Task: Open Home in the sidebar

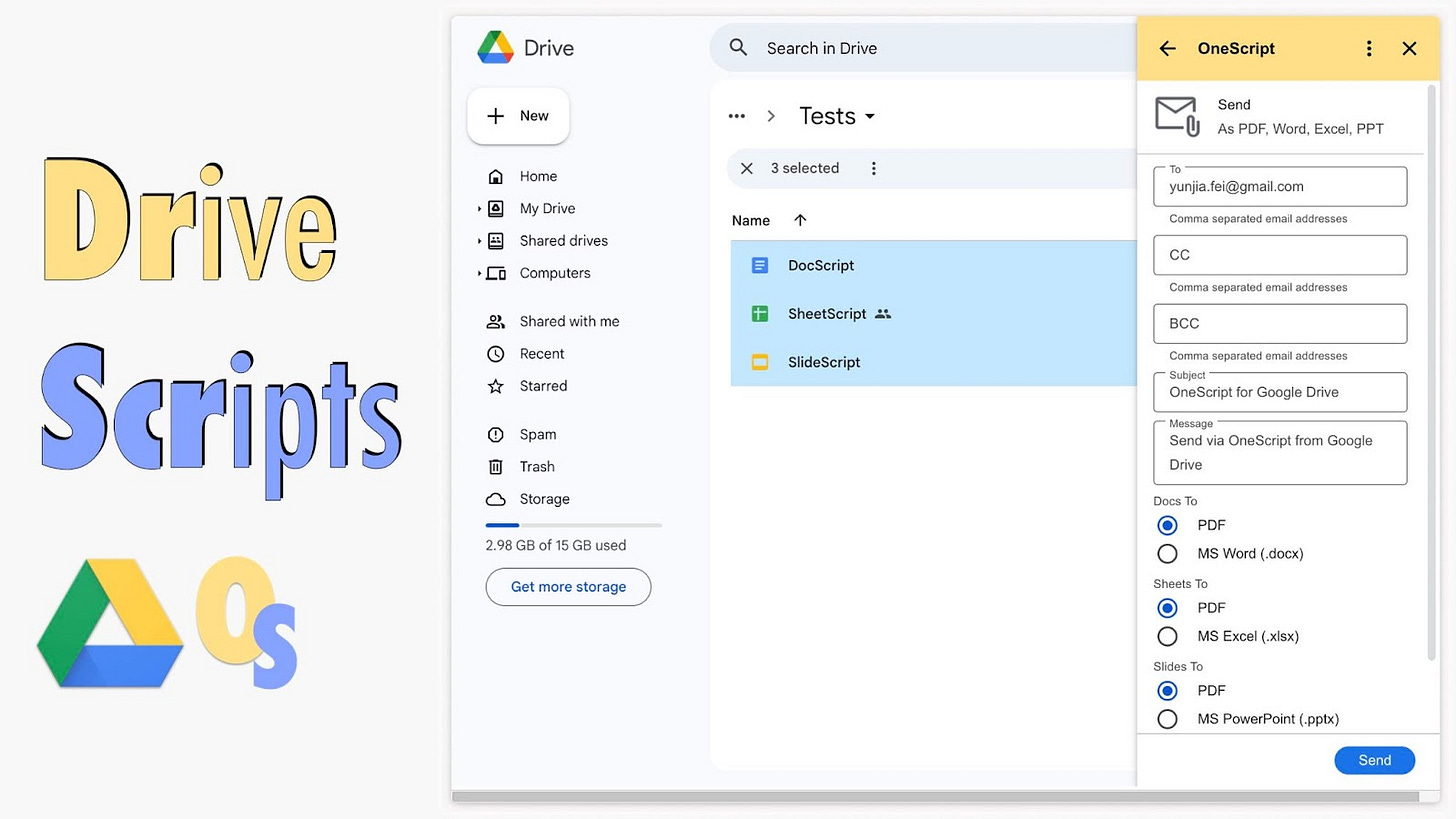Action: click(538, 176)
